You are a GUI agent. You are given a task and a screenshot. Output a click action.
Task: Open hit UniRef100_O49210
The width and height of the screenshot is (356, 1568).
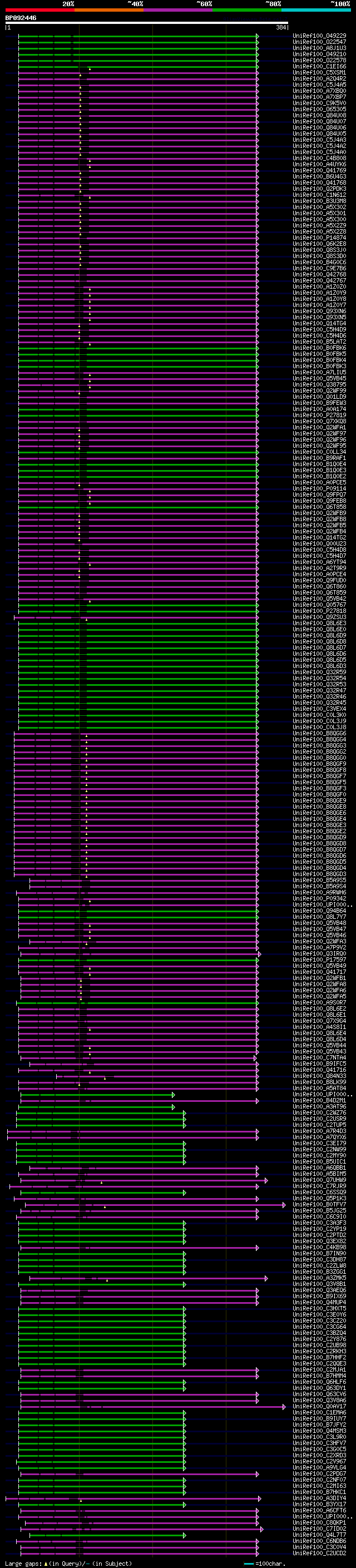319,54
